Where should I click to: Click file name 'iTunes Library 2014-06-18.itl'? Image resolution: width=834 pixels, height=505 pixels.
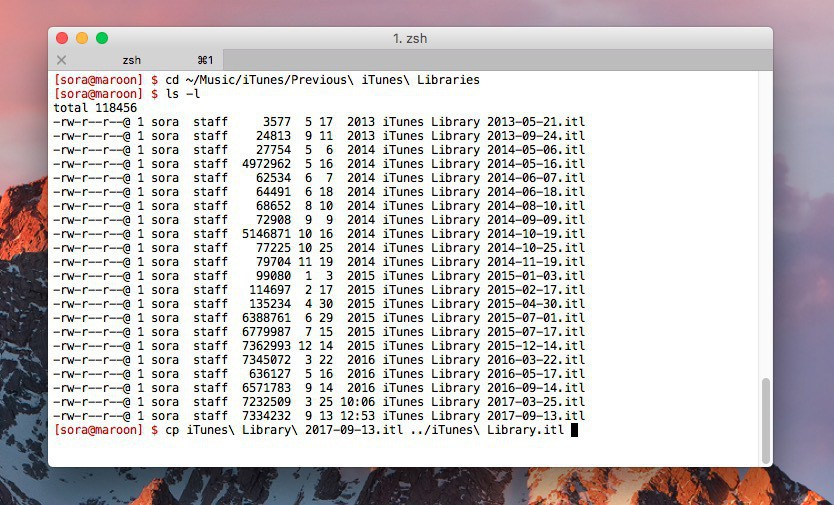click(483, 192)
